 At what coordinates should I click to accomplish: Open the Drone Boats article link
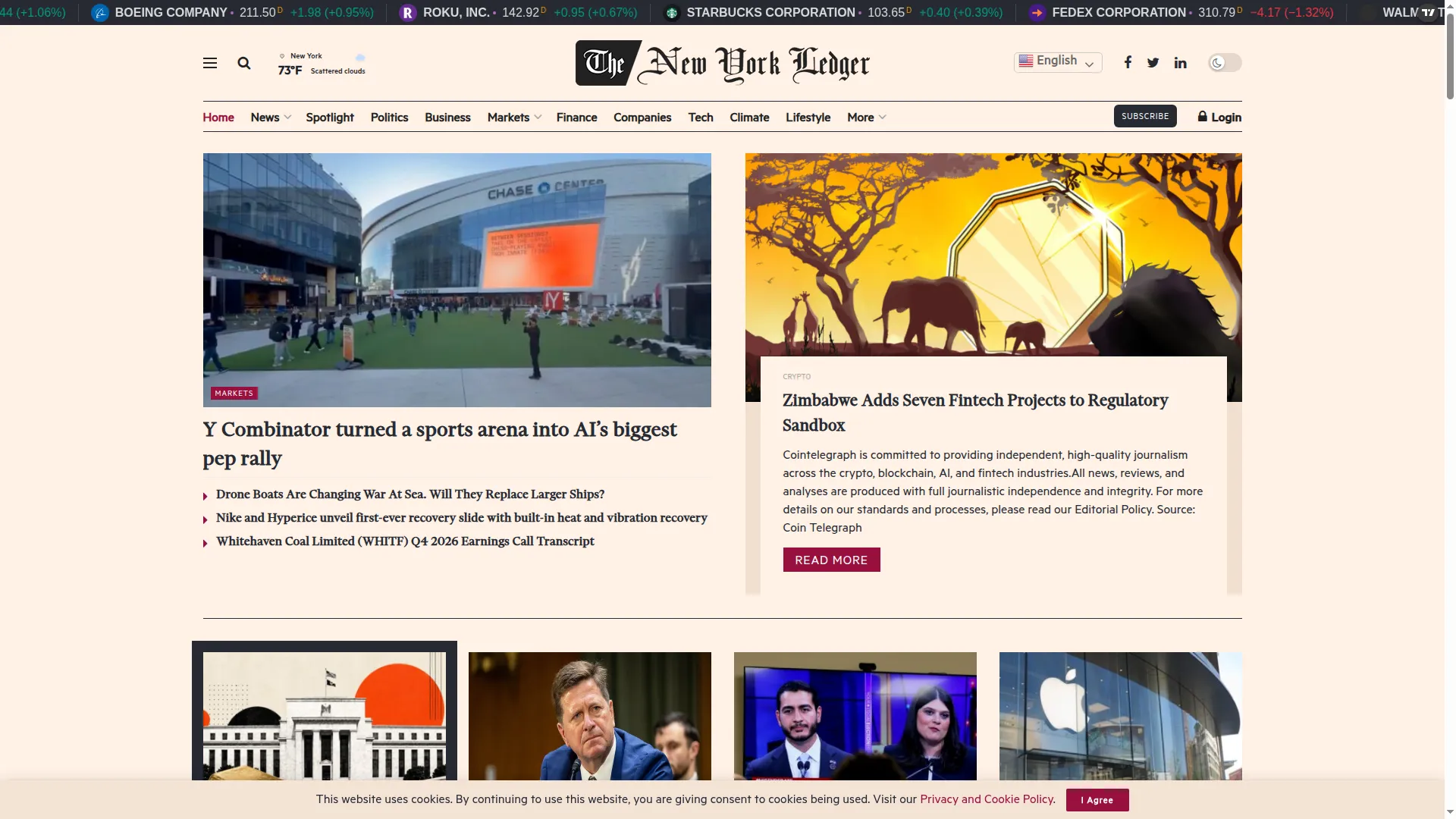[x=410, y=494]
